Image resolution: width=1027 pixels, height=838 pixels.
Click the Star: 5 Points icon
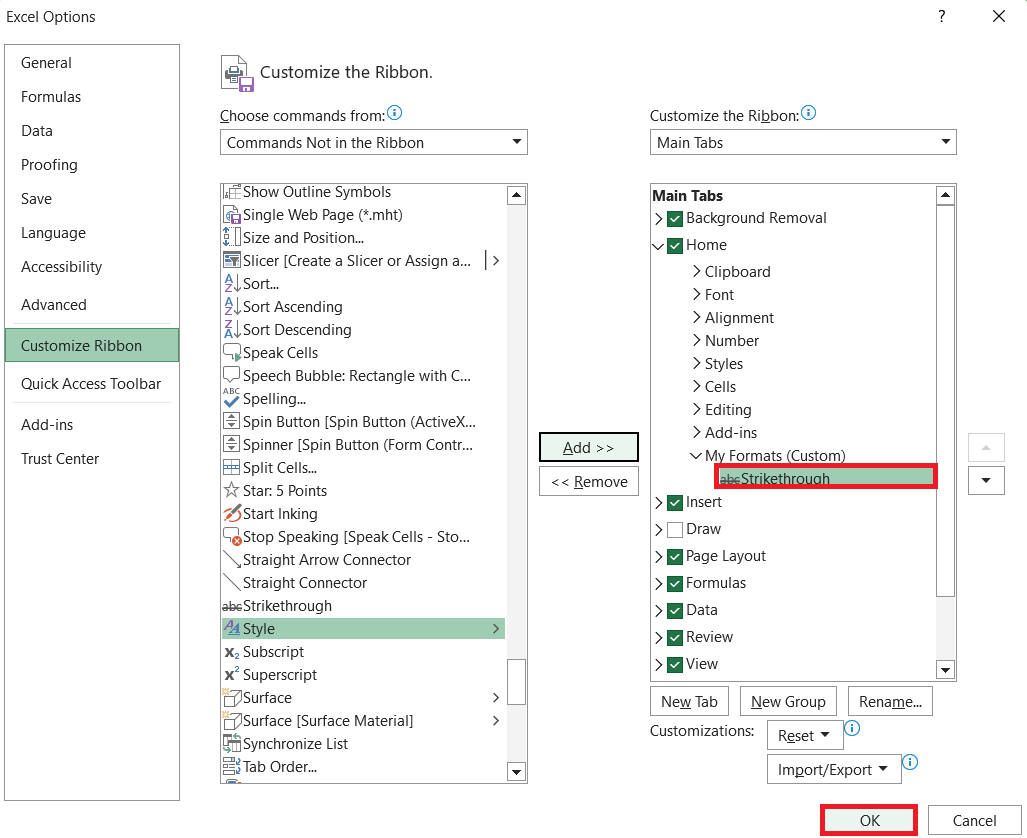point(232,490)
